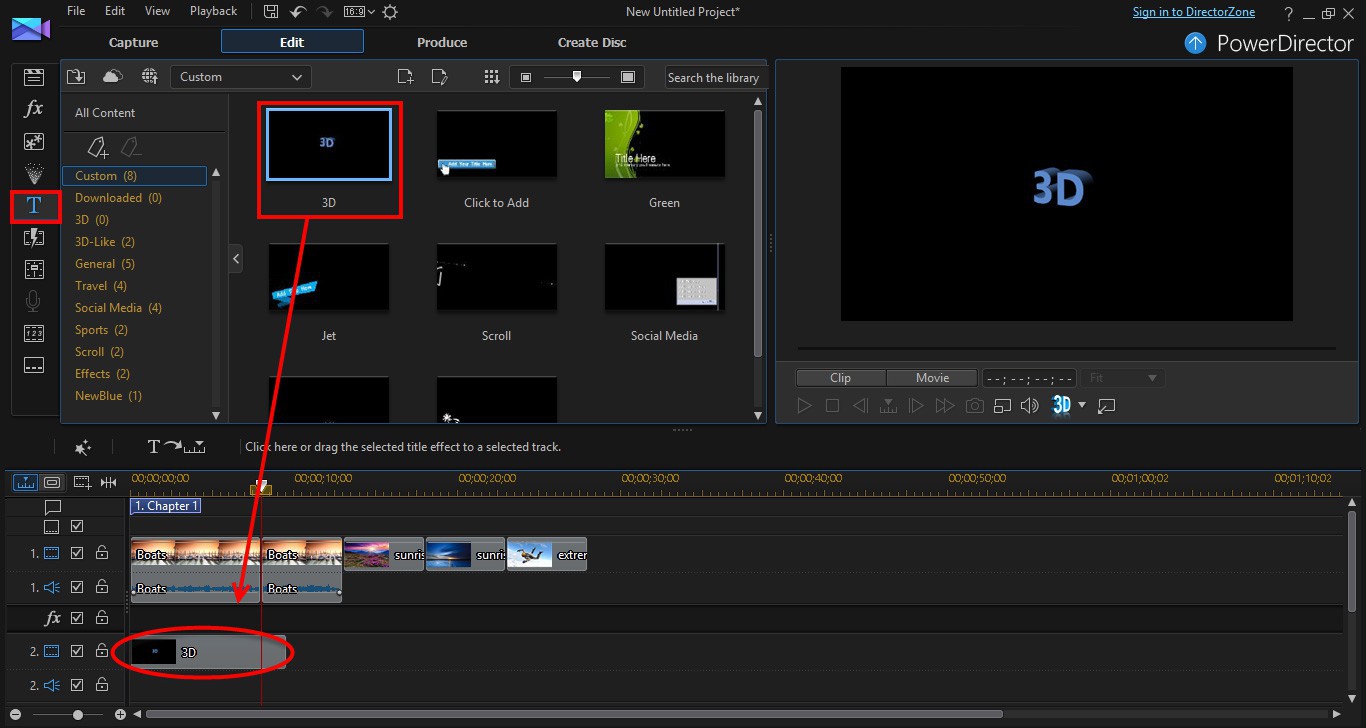The width and height of the screenshot is (1366, 728).
Task: Play the preview
Action: pos(804,406)
